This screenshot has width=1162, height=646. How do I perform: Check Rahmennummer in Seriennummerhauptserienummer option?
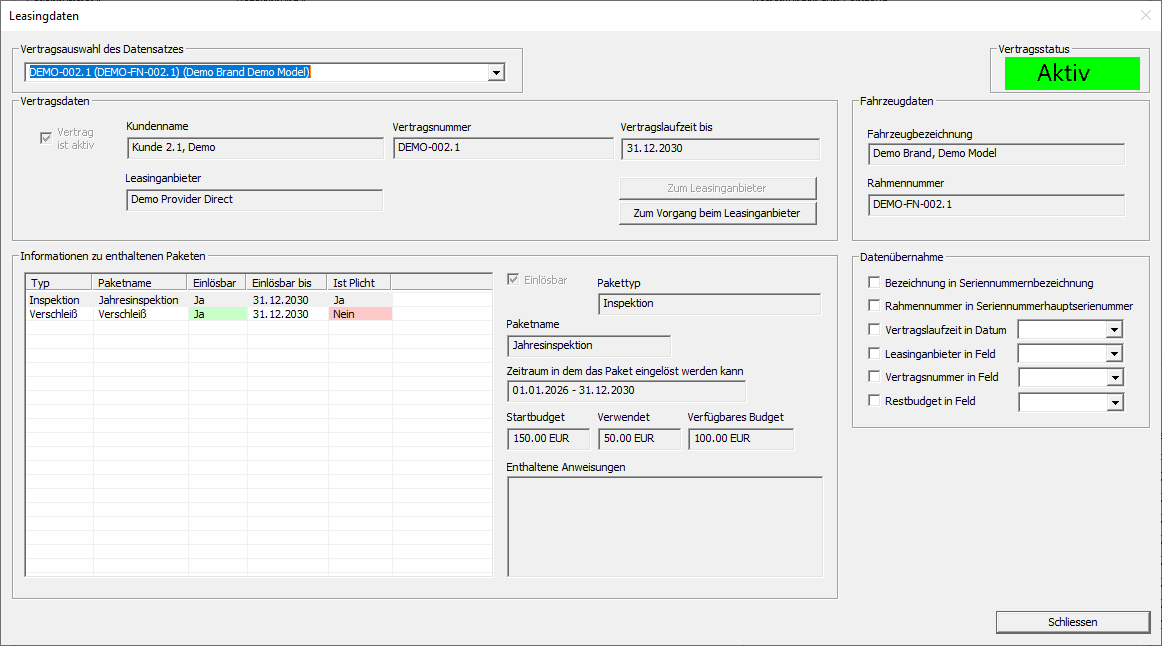[874, 305]
